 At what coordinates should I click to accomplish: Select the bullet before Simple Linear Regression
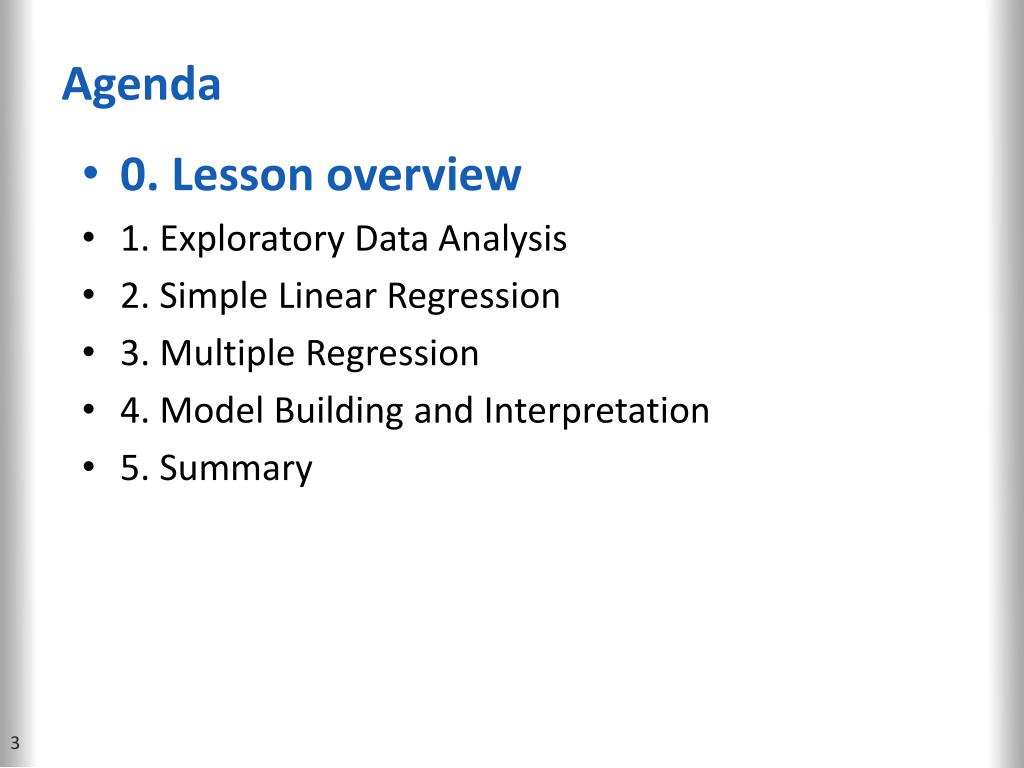pos(89,295)
